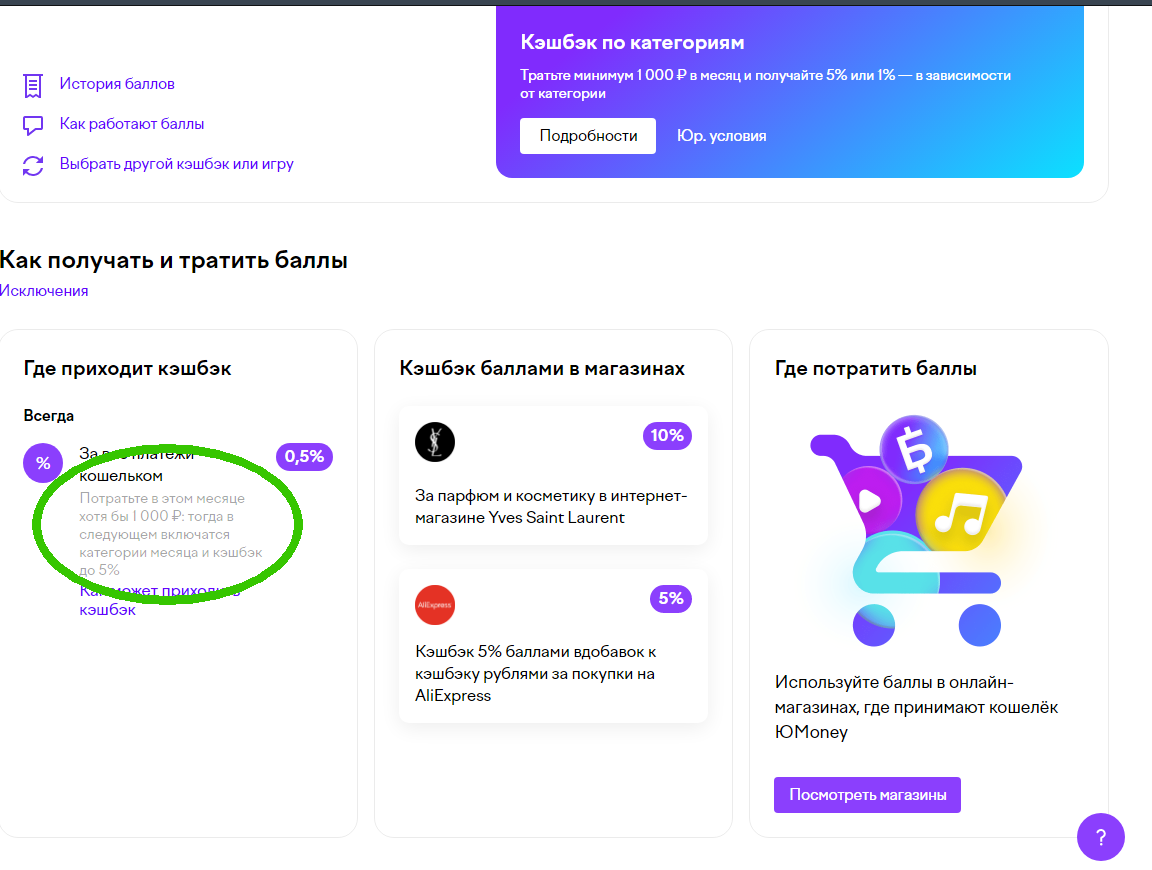The height and width of the screenshot is (870, 1152).
Task: Click Посмотреть магазины button
Action: [867, 795]
